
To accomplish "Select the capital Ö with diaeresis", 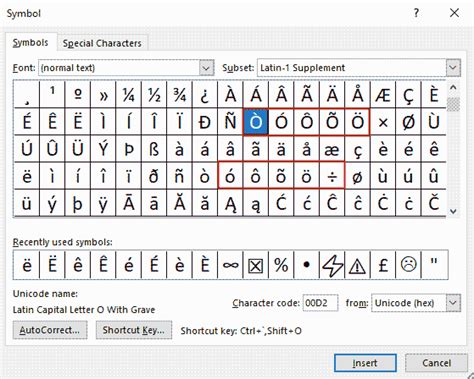I will click(357, 122).
